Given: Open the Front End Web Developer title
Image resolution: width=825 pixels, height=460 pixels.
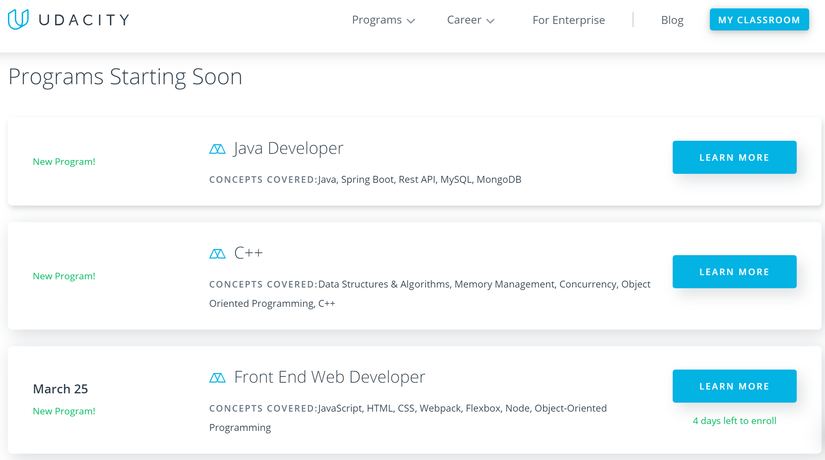Looking at the screenshot, I should pos(329,377).
